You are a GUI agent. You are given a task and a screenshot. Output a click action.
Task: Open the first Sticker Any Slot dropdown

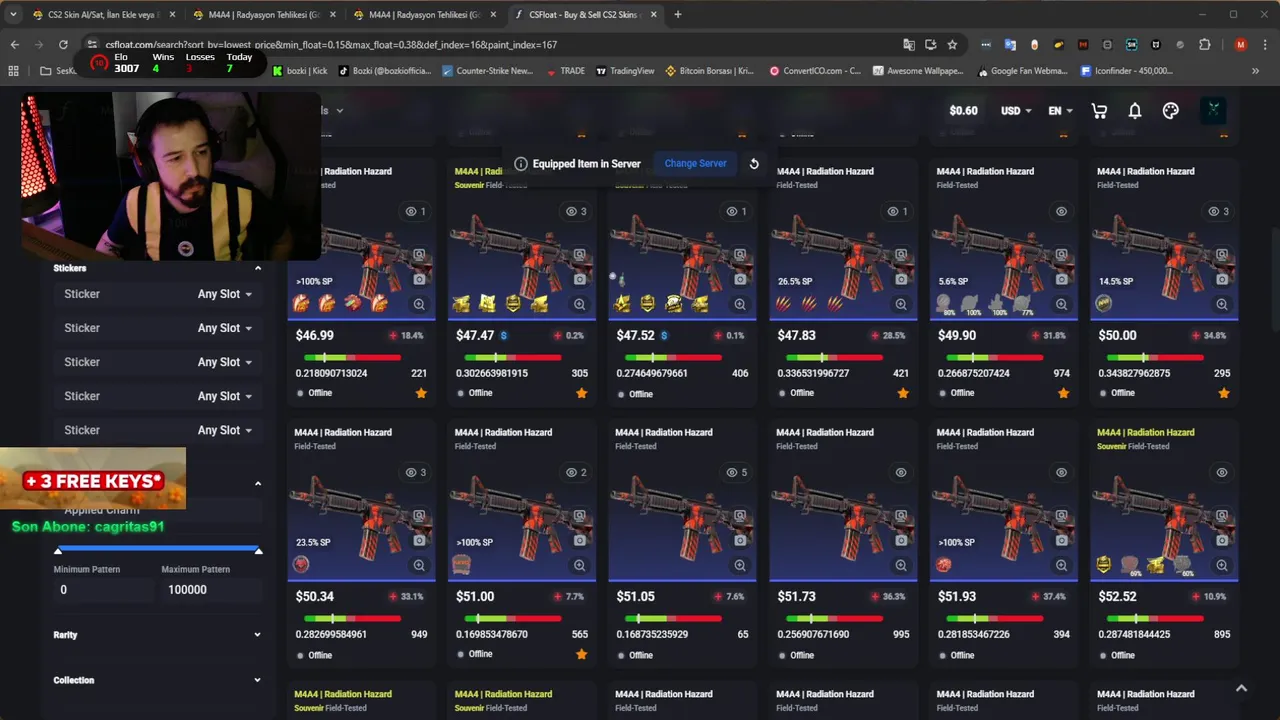[x=225, y=294]
